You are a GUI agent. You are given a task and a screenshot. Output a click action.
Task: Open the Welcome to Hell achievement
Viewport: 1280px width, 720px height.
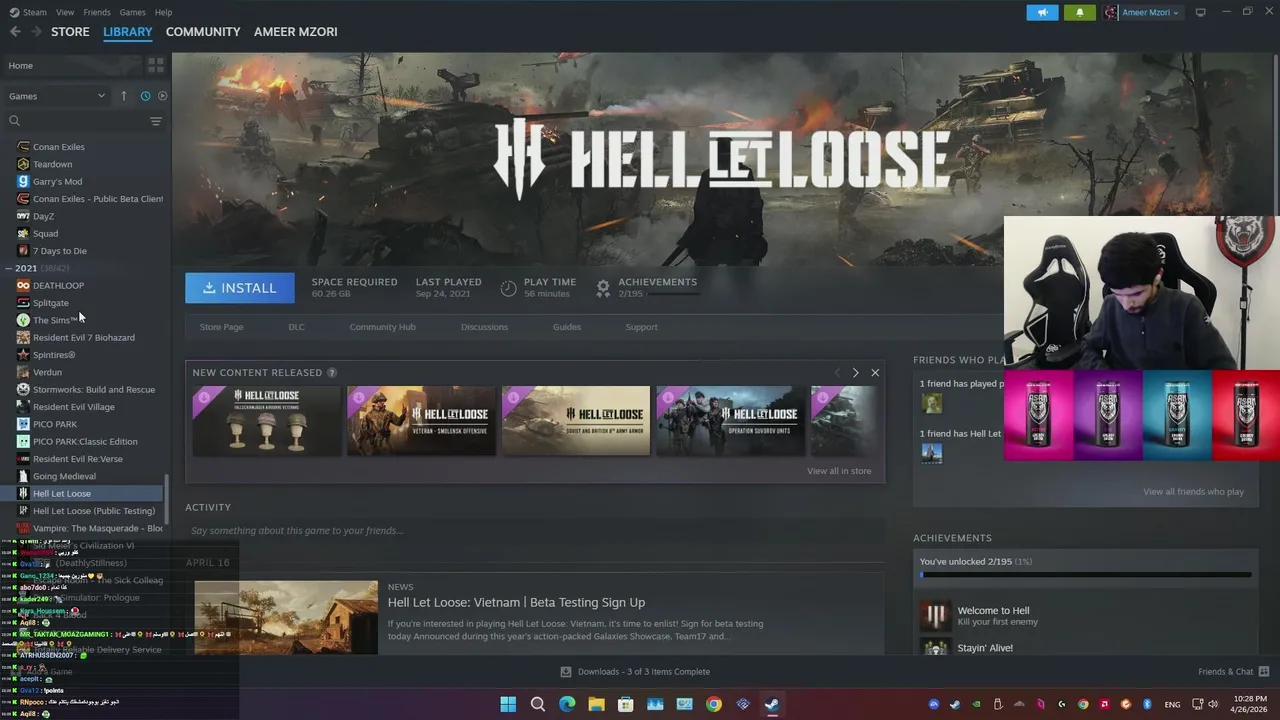tap(1086, 616)
